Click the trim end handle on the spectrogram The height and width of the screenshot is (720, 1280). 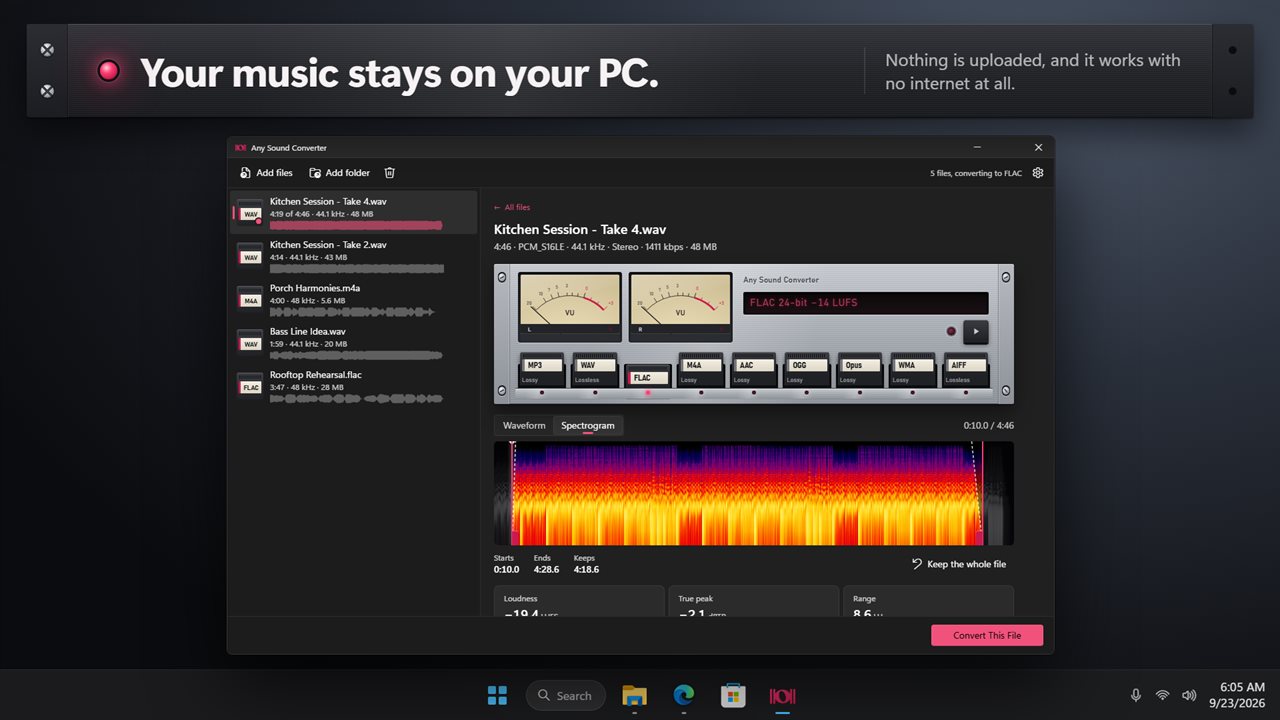tap(982, 494)
